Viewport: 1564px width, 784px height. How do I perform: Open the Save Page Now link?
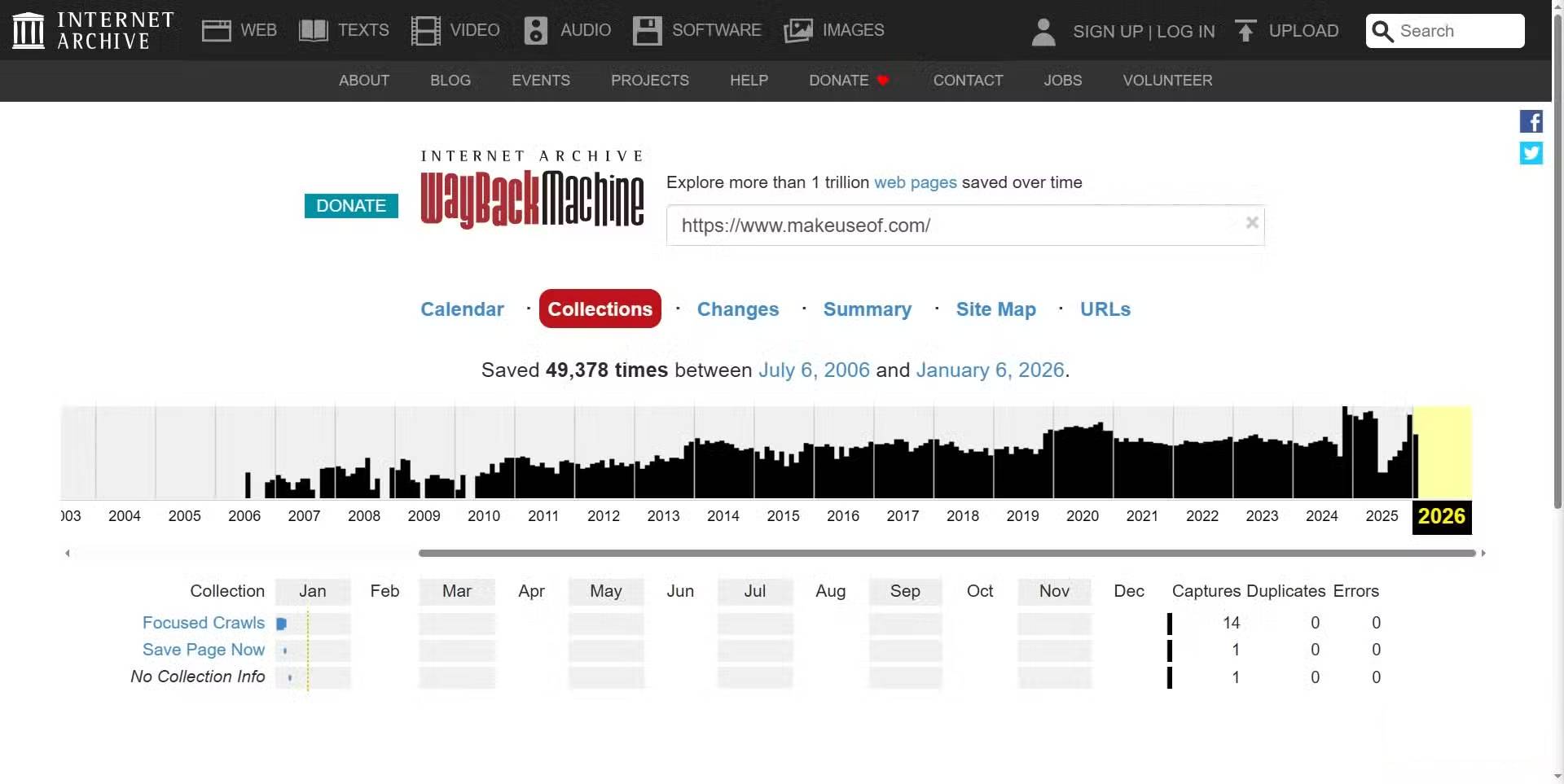(203, 650)
